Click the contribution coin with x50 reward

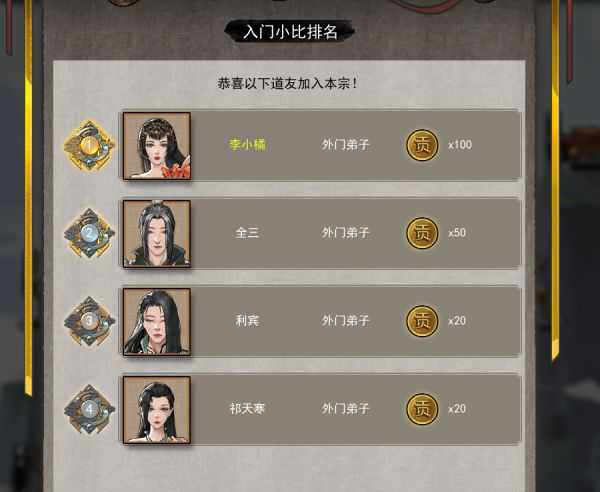point(422,233)
